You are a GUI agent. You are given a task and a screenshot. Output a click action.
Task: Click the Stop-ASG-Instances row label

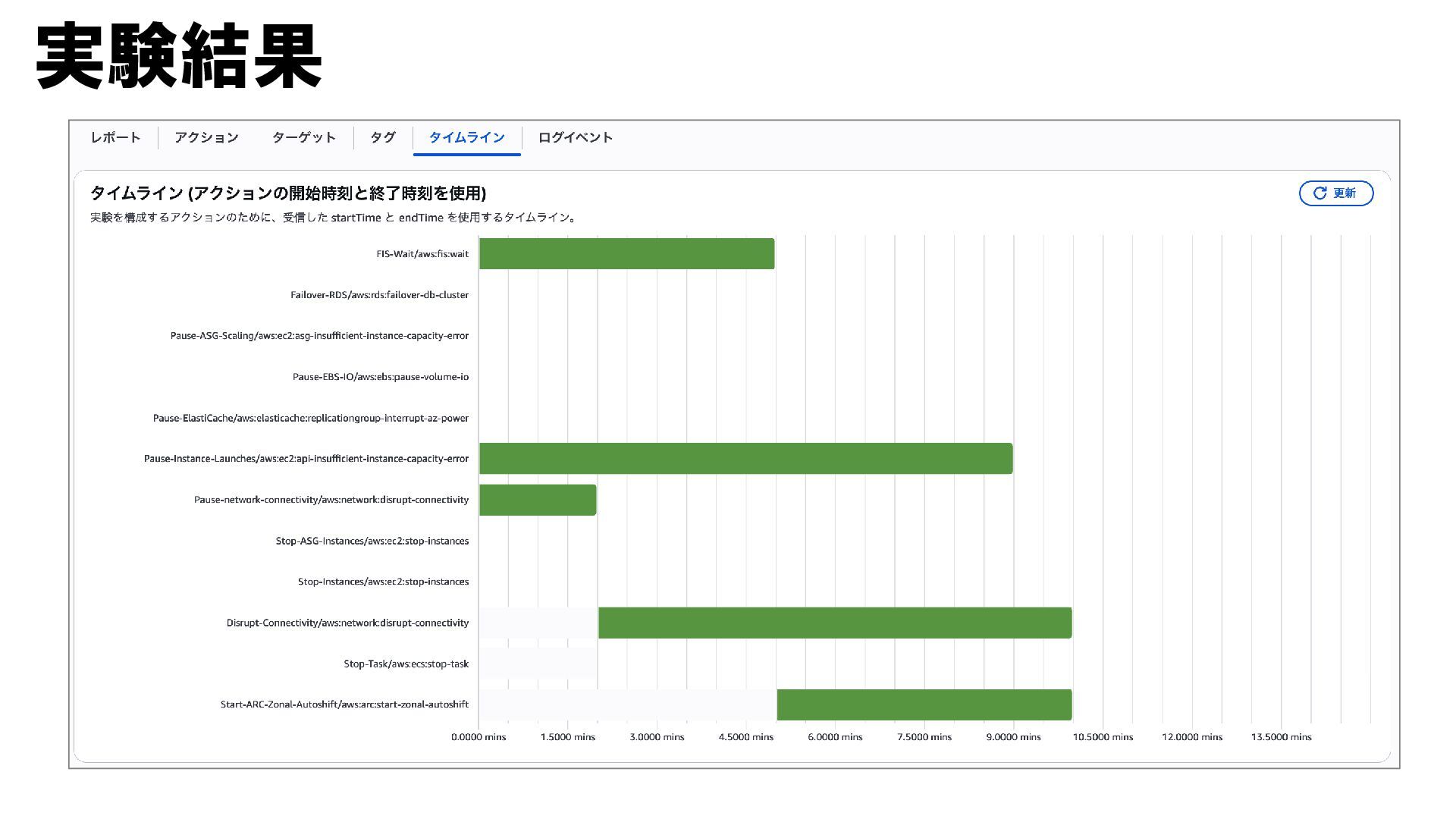372,541
